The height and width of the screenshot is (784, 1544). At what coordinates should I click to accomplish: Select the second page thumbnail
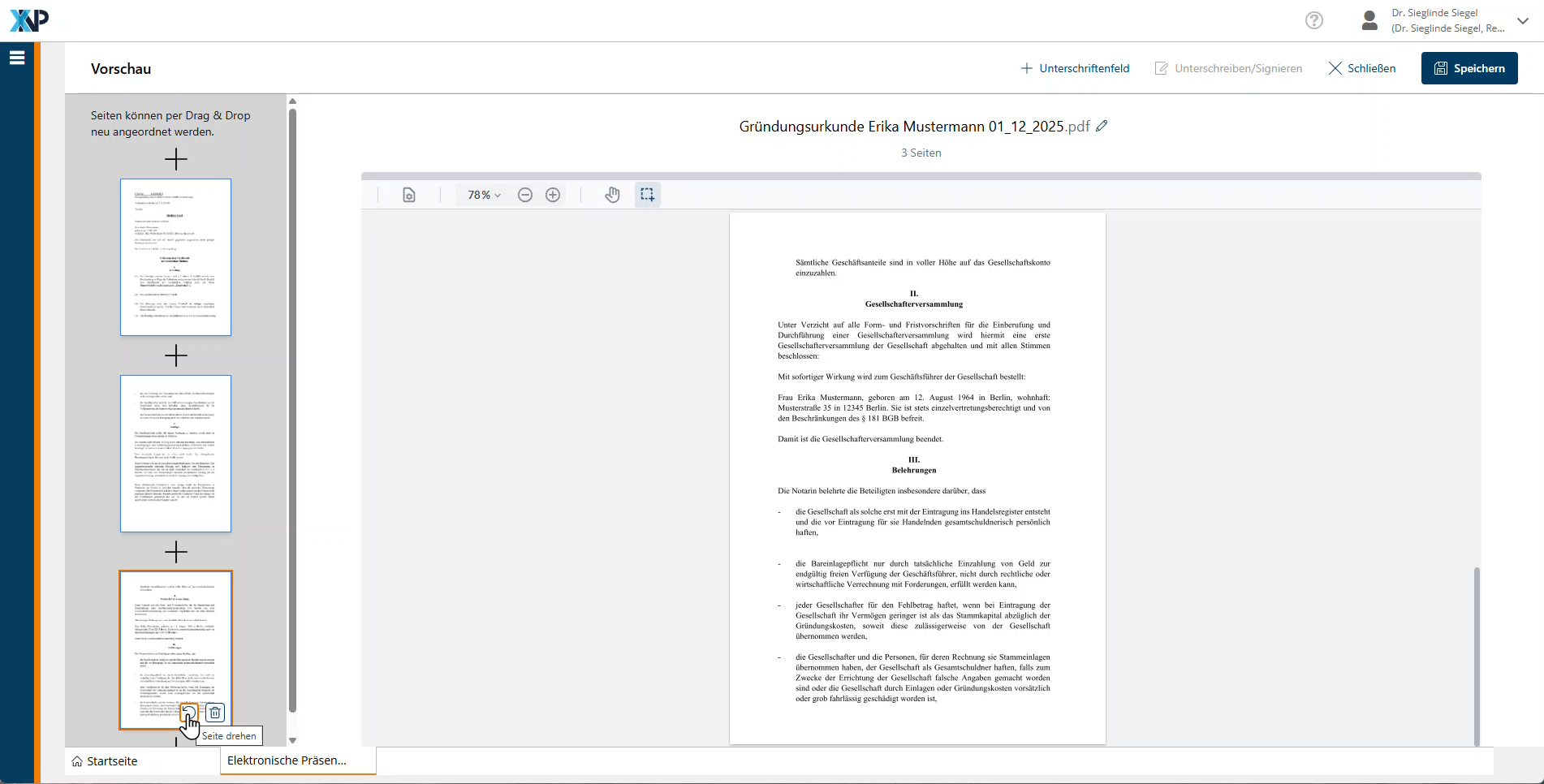point(175,453)
